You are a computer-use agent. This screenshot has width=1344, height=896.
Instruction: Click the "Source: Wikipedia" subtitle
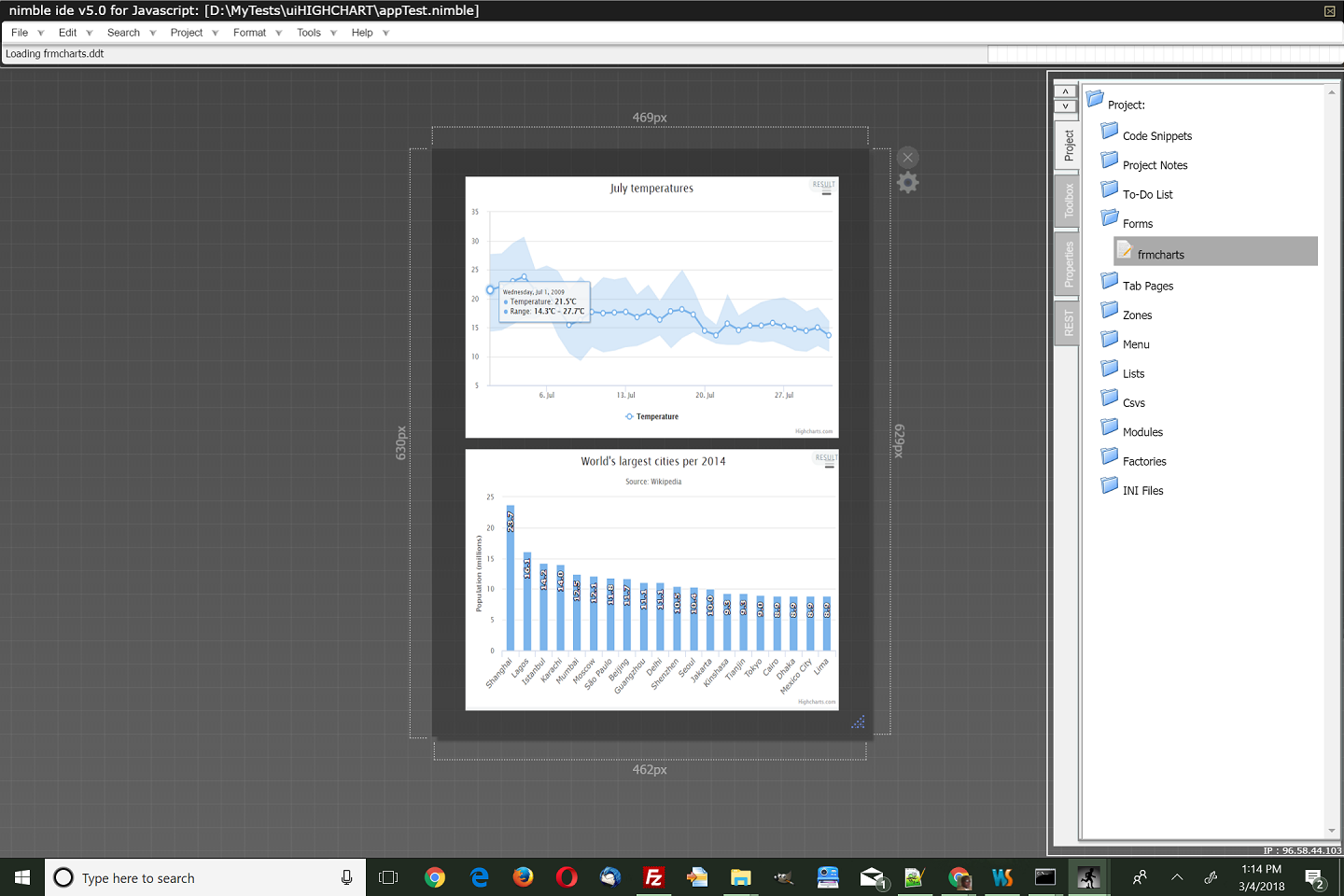point(653,482)
